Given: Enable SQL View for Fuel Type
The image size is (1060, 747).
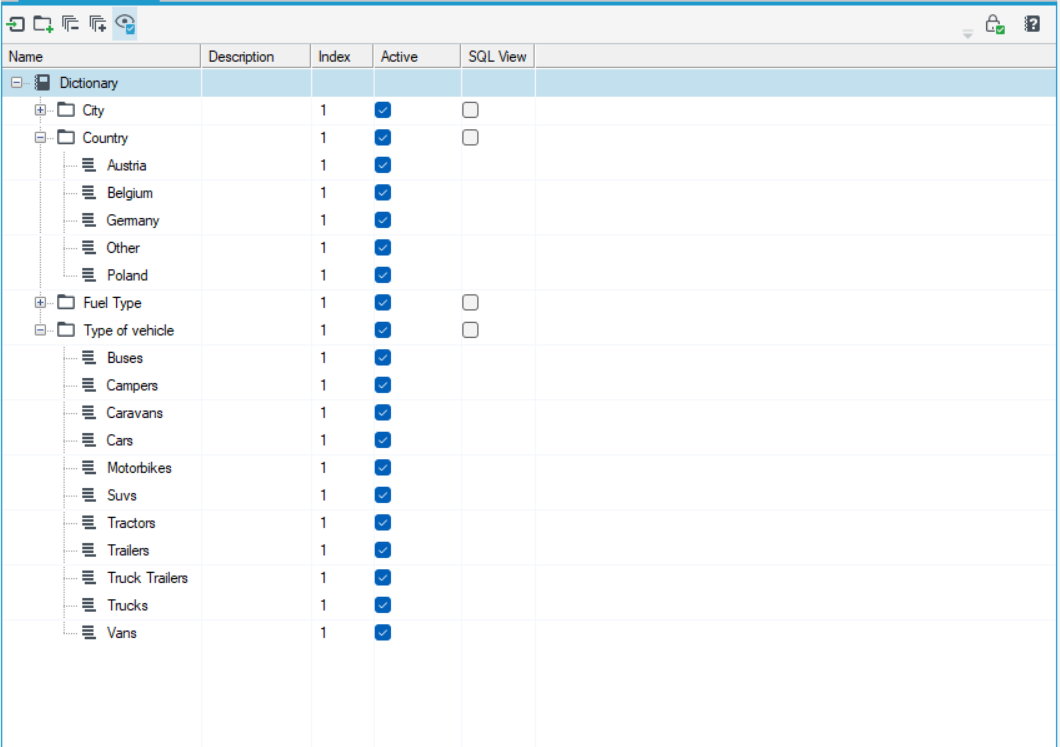Looking at the screenshot, I should pyautogui.click(x=471, y=302).
